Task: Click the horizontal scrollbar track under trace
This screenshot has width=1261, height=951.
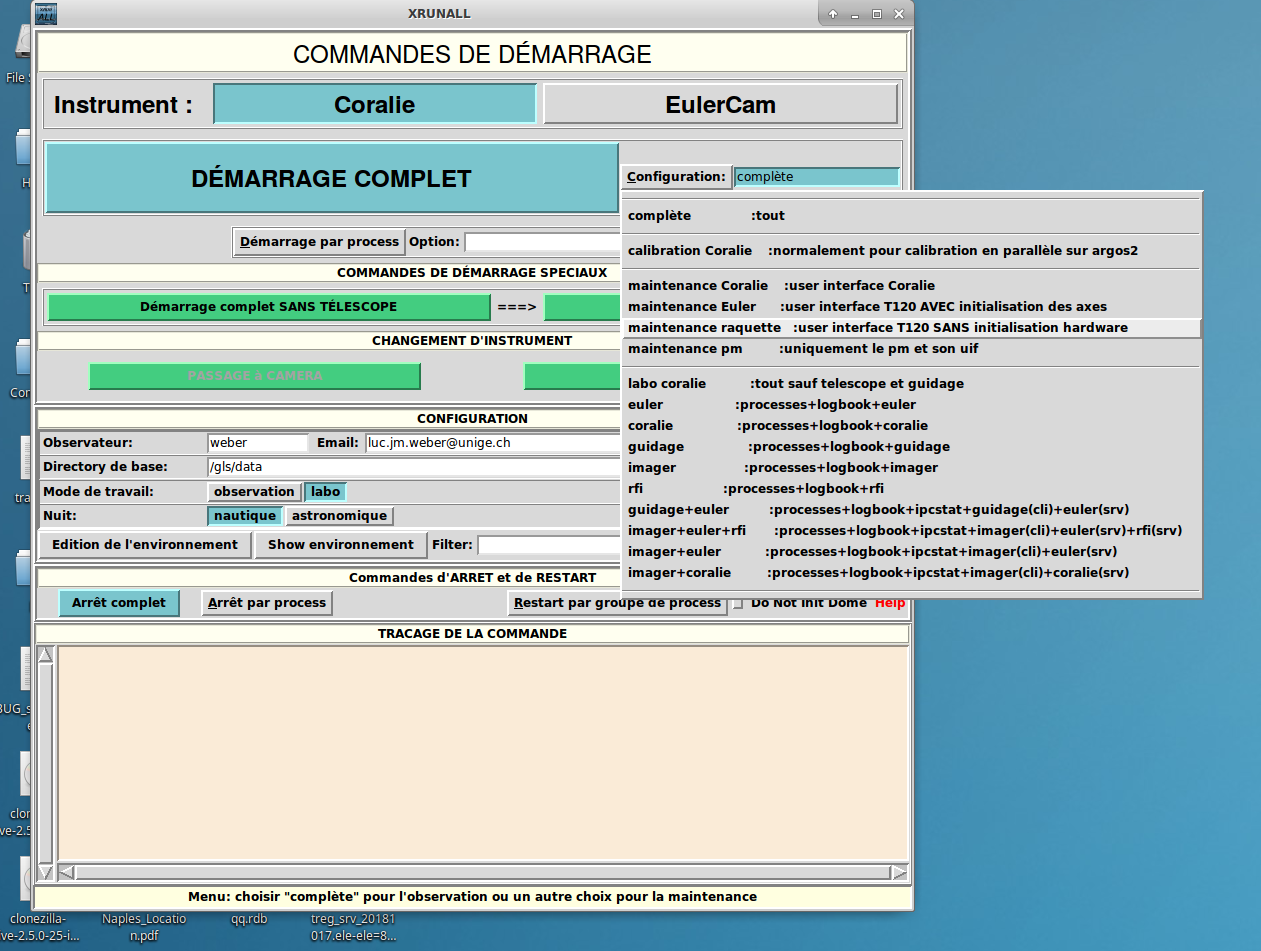Action: [480, 872]
